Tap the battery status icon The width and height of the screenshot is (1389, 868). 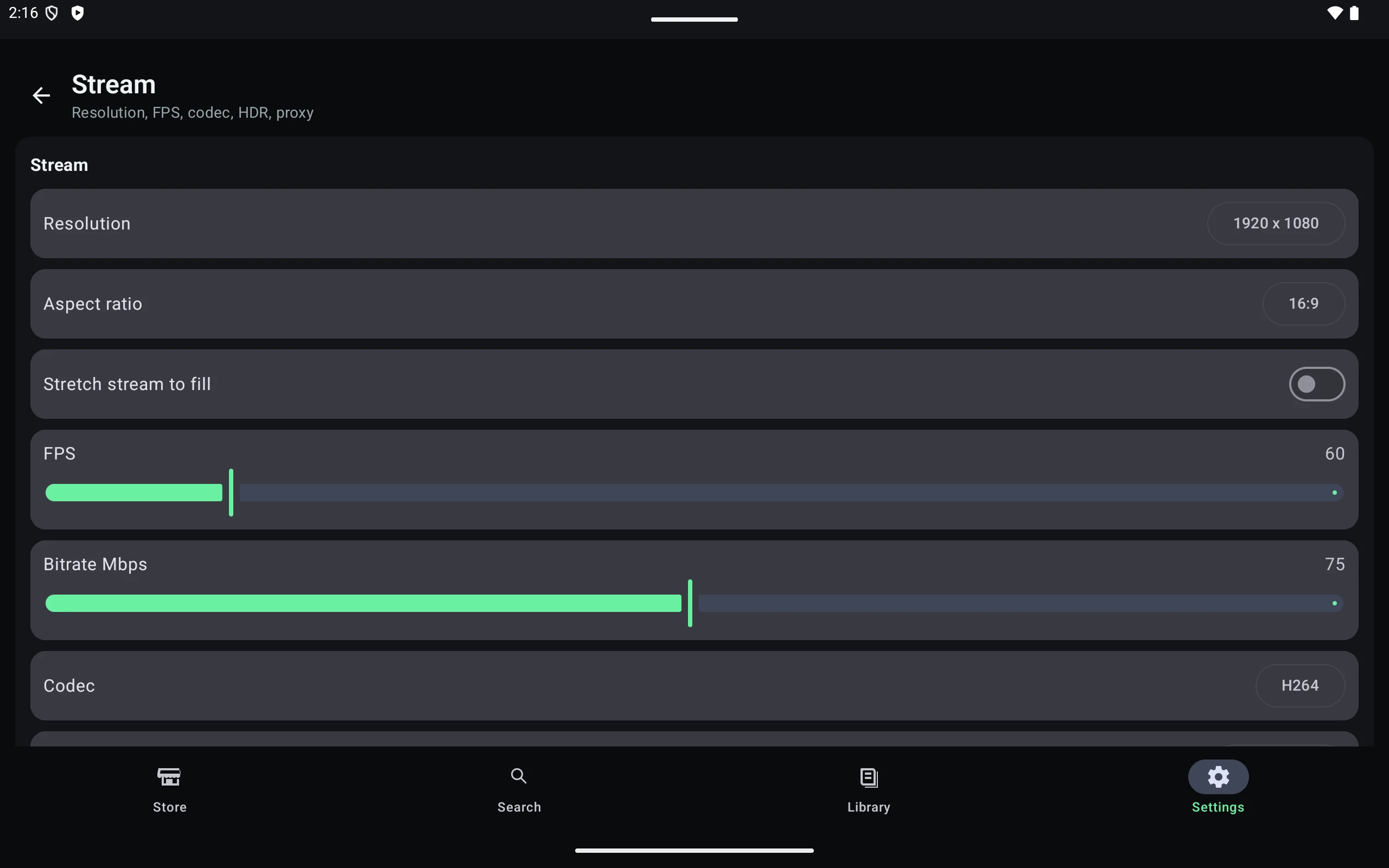[x=1354, y=12]
